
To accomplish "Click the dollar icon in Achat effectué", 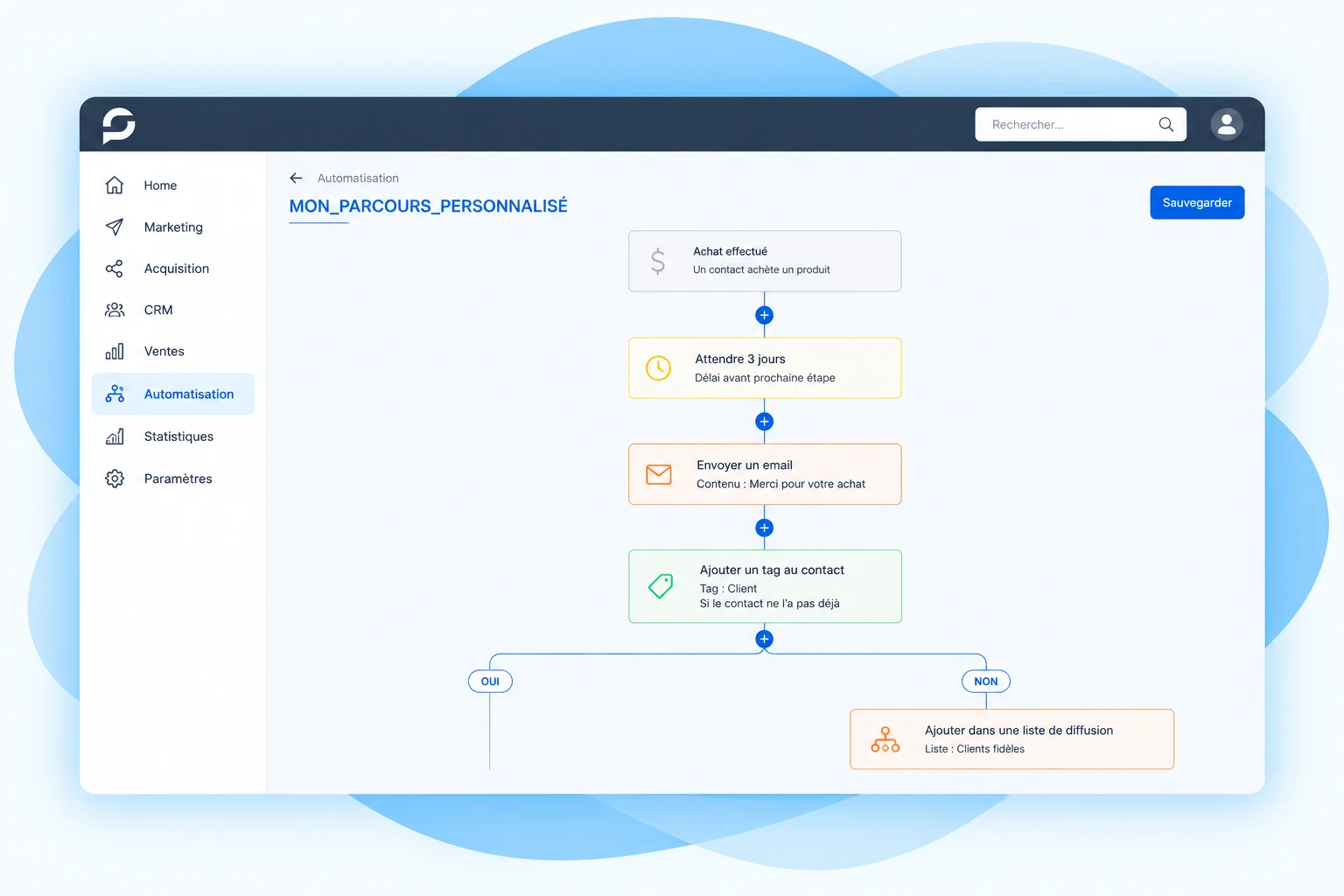I will coord(658,262).
